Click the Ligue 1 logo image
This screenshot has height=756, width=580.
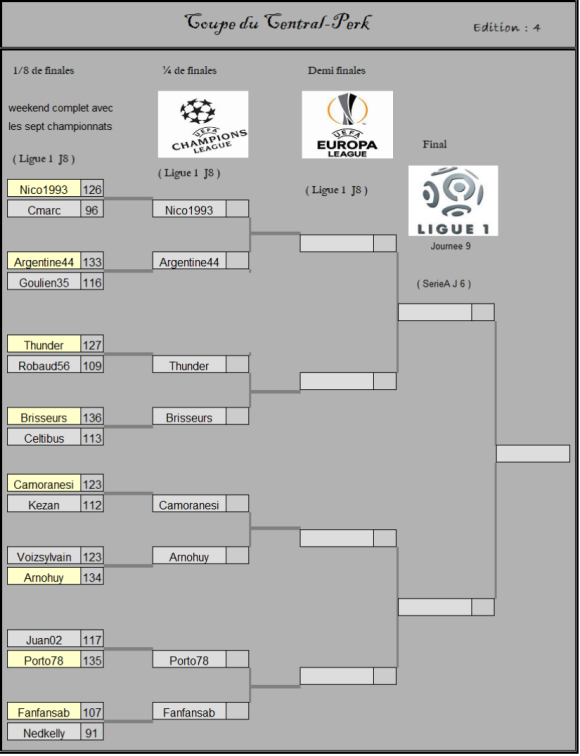453,201
